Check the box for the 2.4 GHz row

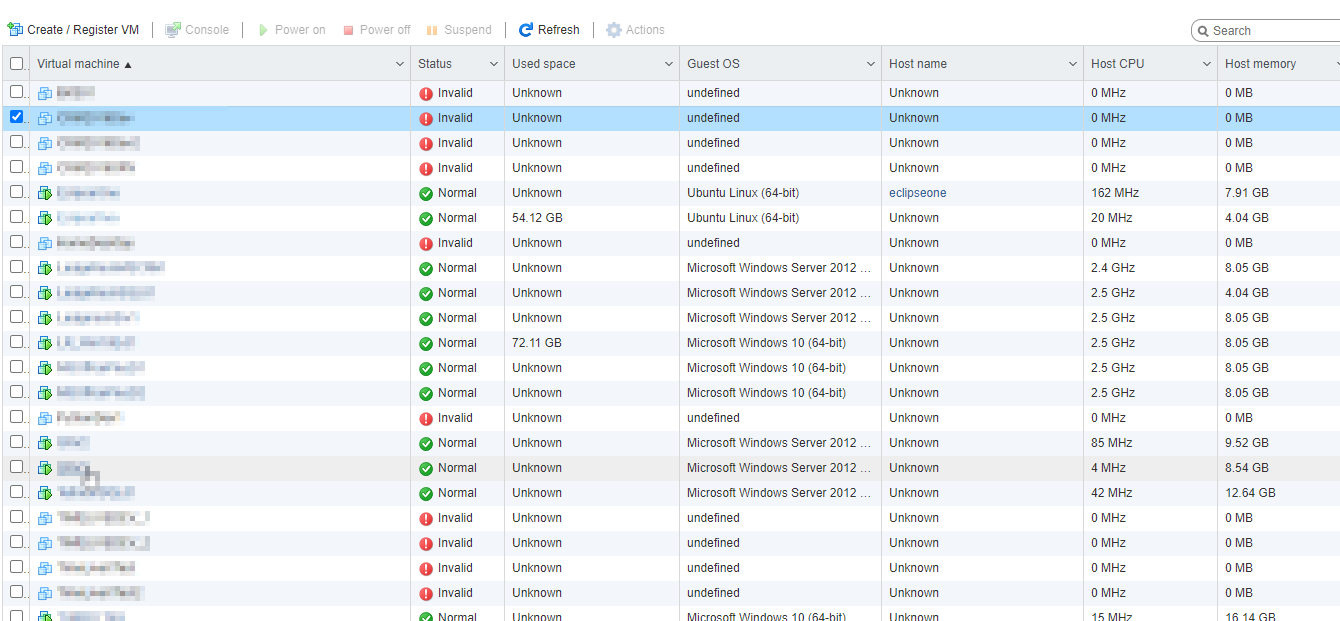coord(16,267)
